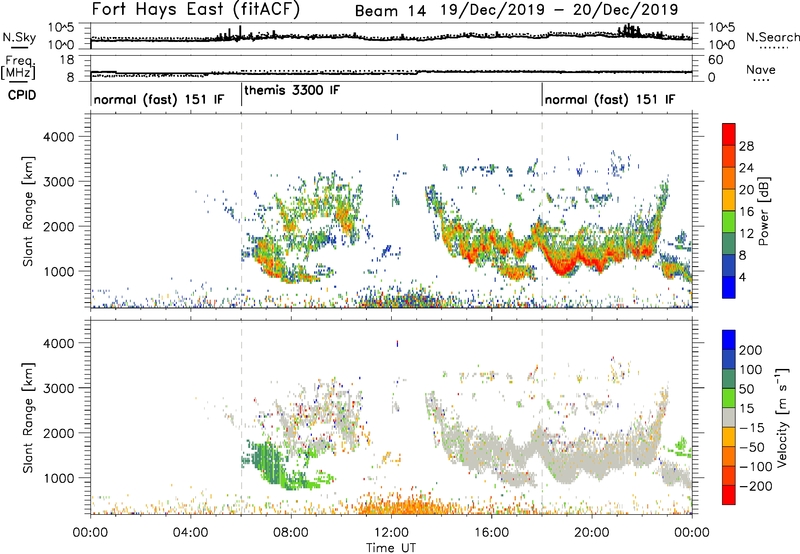
Task: Click the 'Time UT' axis label
Action: (391, 547)
